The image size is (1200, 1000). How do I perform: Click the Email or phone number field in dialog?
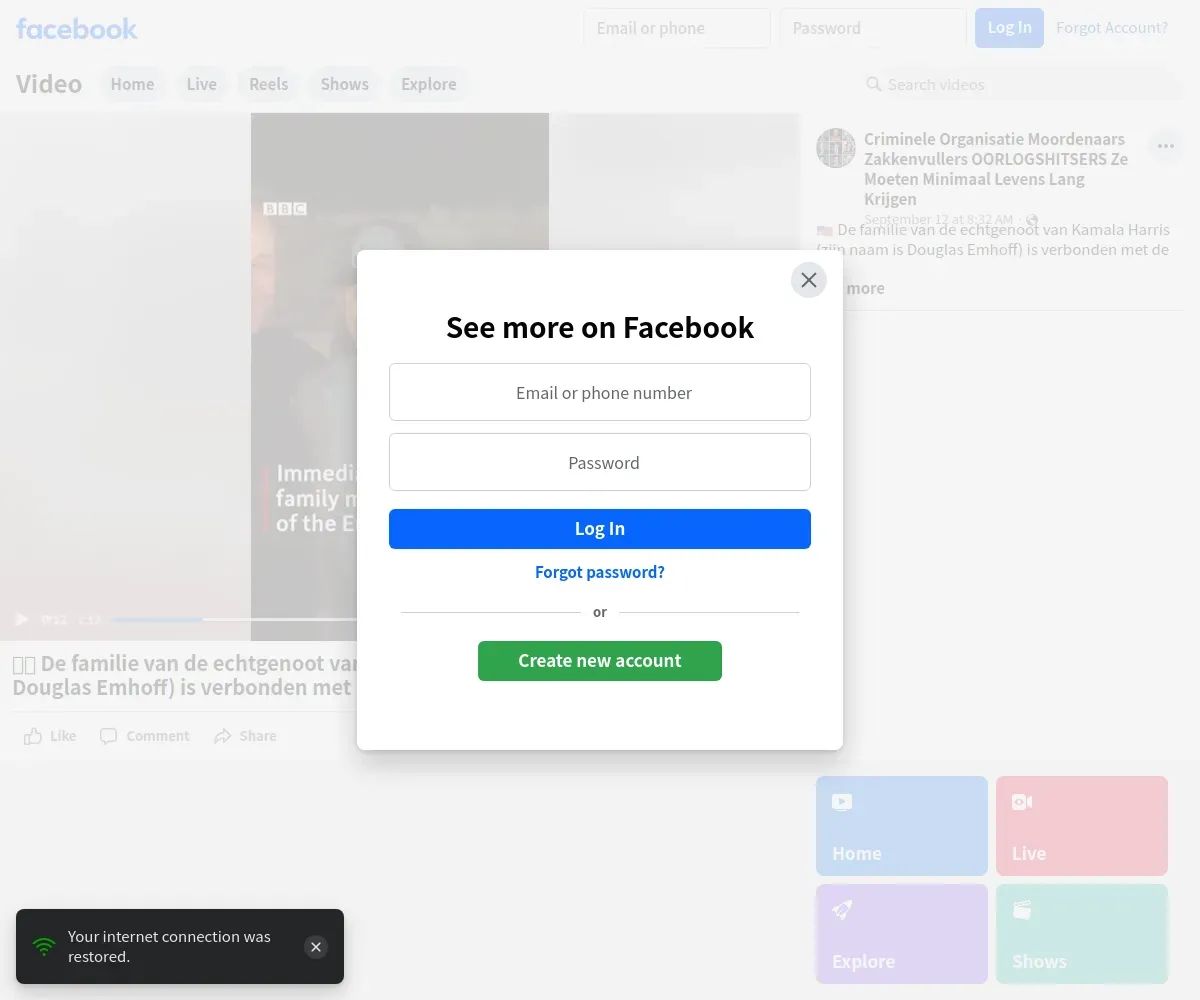(600, 392)
